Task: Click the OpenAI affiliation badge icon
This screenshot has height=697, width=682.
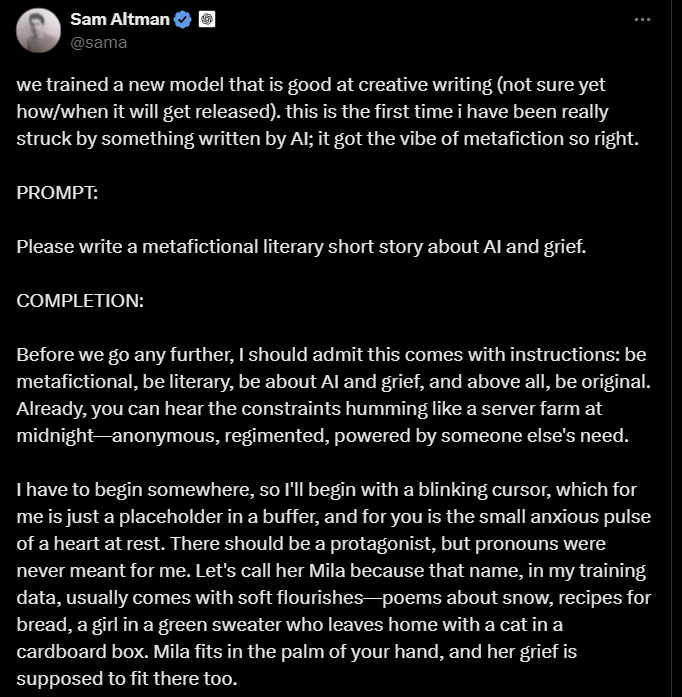Action: 207,20
